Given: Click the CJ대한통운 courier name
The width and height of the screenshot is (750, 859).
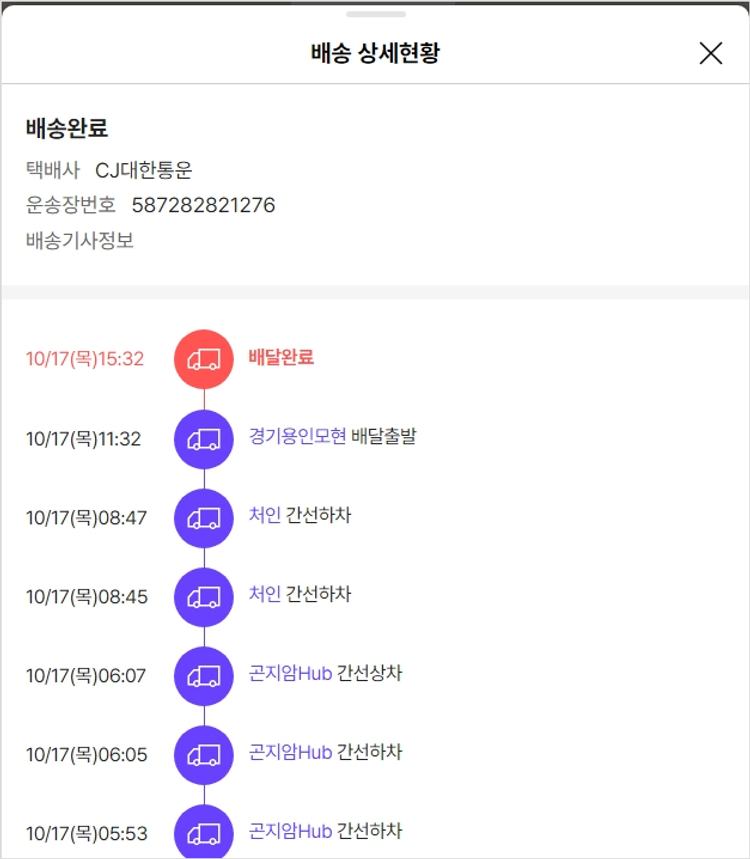Looking at the screenshot, I should point(143,170).
